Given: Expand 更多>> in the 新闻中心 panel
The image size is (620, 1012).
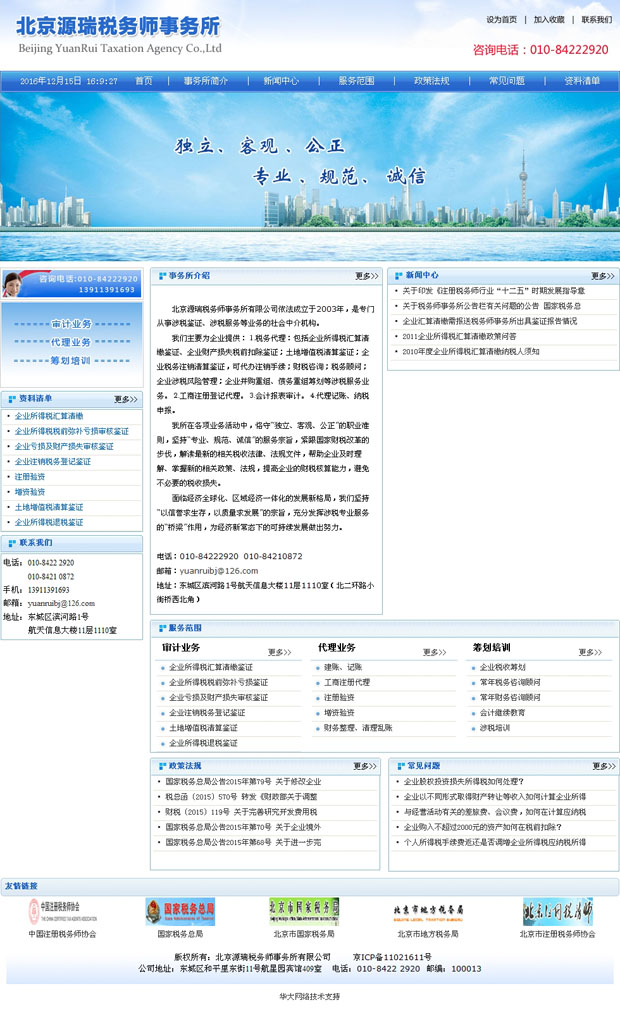Looking at the screenshot, I should [x=601, y=276].
